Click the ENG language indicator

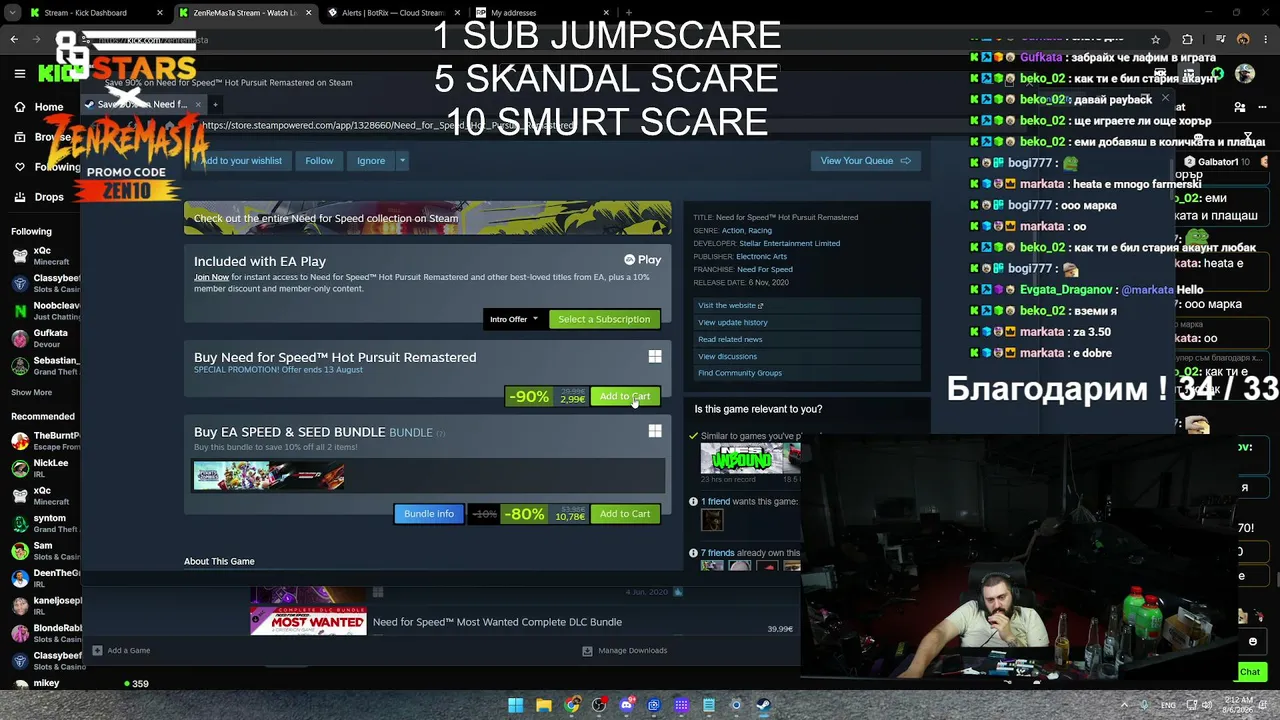tap(1168, 705)
